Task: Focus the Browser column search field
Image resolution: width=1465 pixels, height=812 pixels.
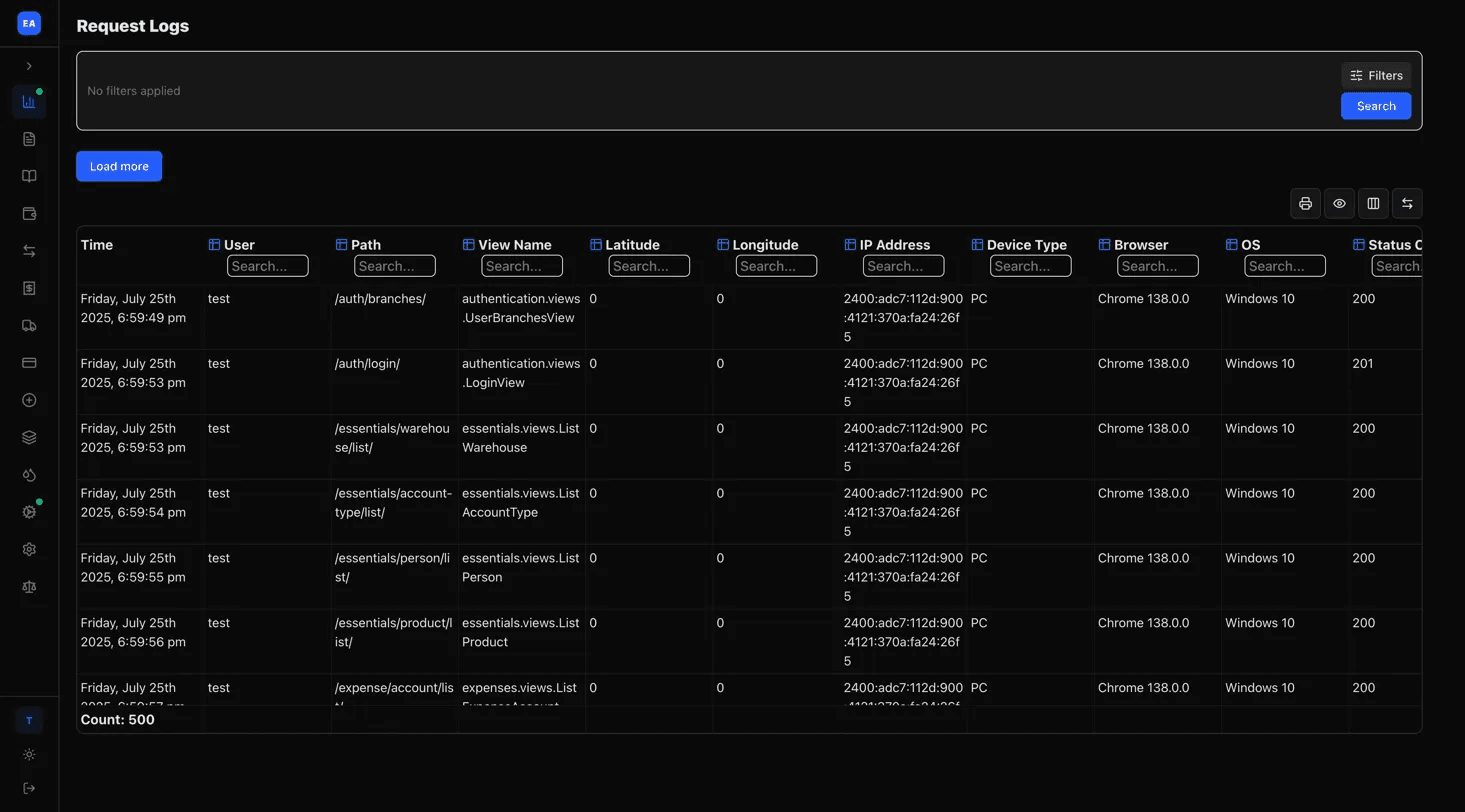Action: (1158, 266)
